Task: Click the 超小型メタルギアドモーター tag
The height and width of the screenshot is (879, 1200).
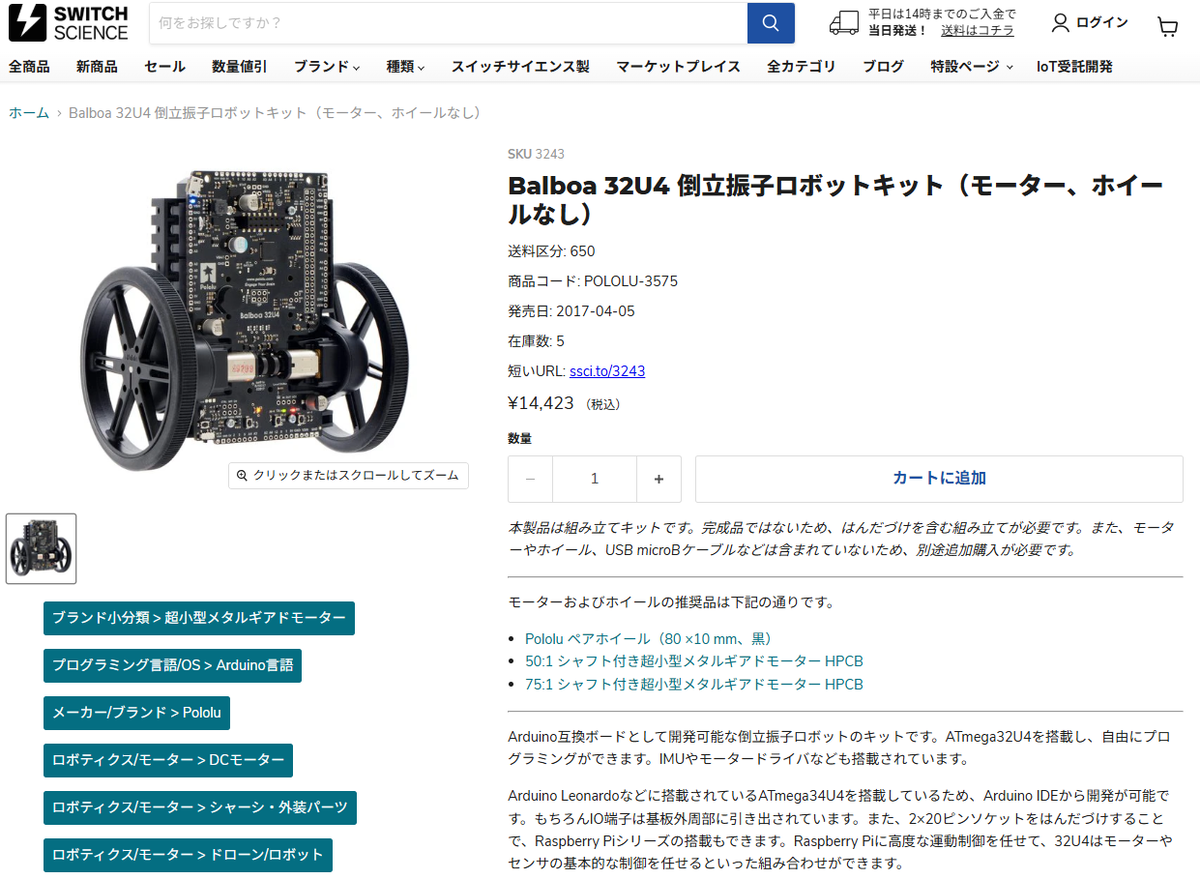Action: [x=198, y=618]
